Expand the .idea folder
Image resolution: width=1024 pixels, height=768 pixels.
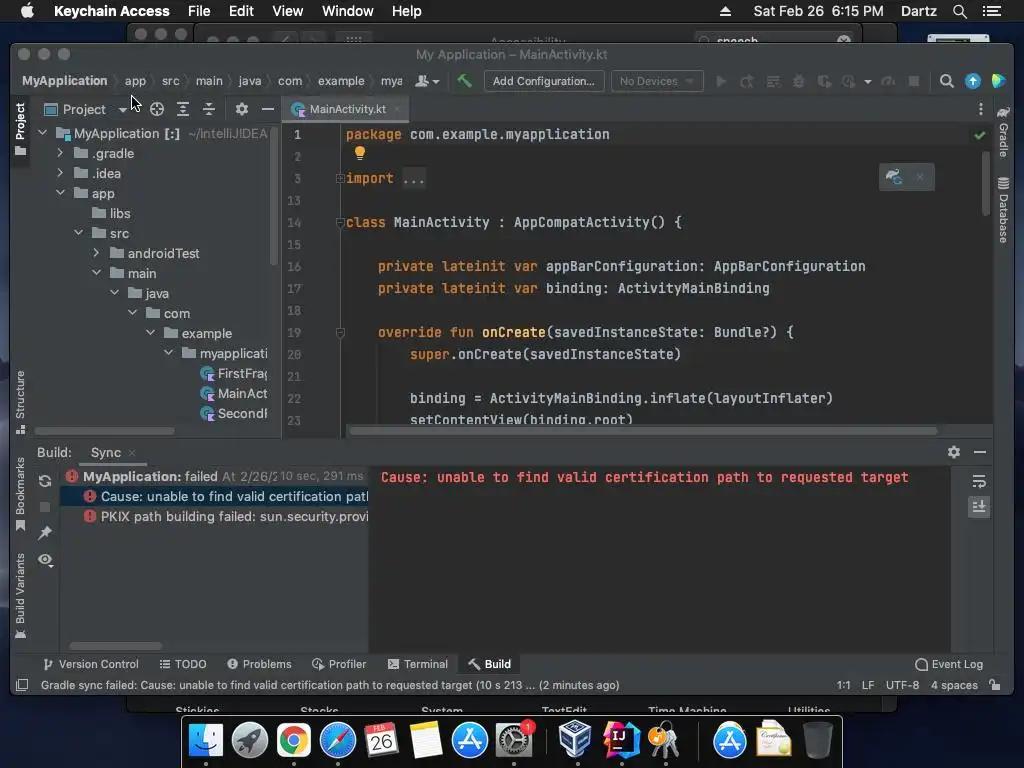point(60,173)
